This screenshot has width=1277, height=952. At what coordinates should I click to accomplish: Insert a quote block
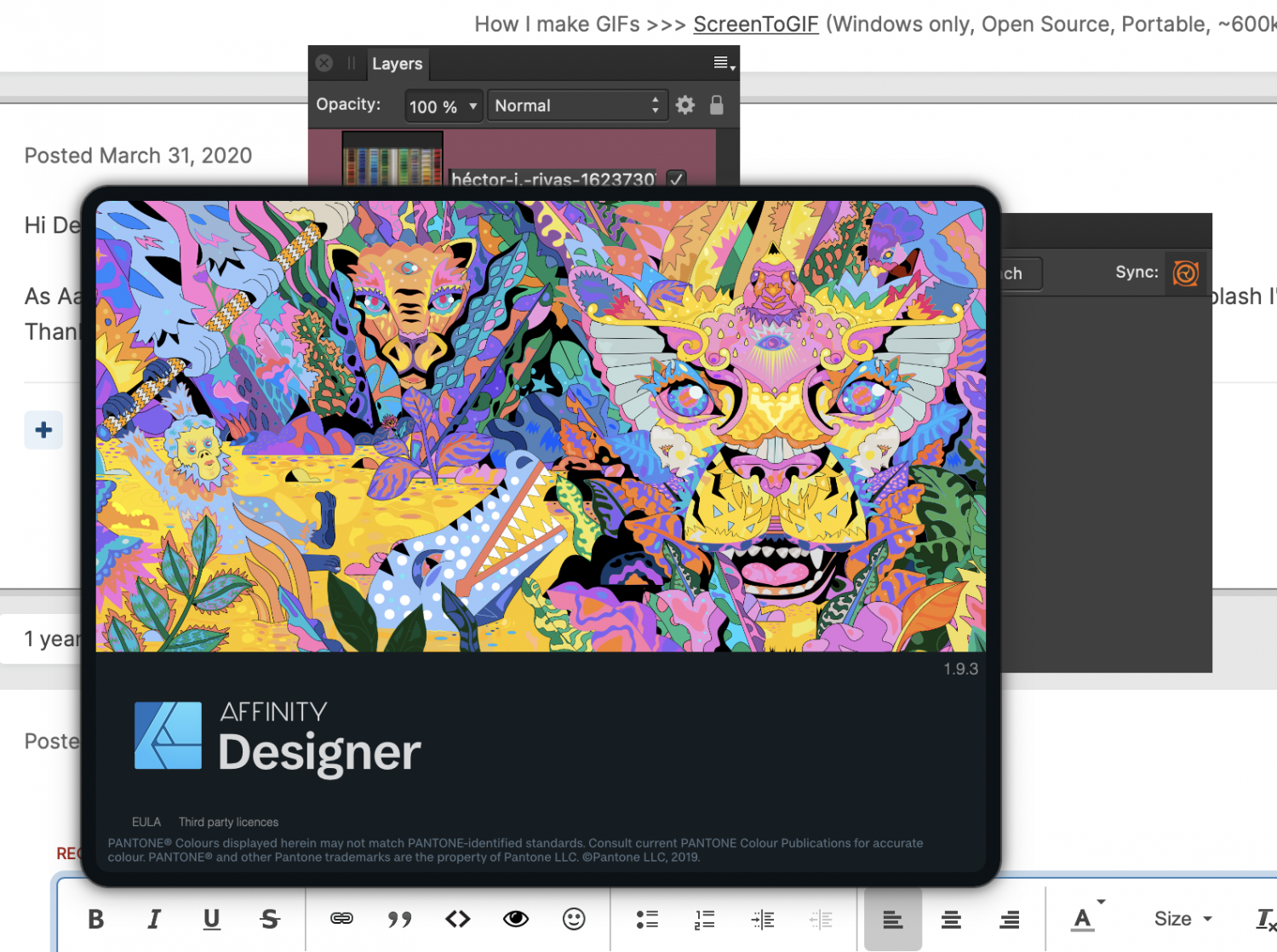click(x=399, y=919)
